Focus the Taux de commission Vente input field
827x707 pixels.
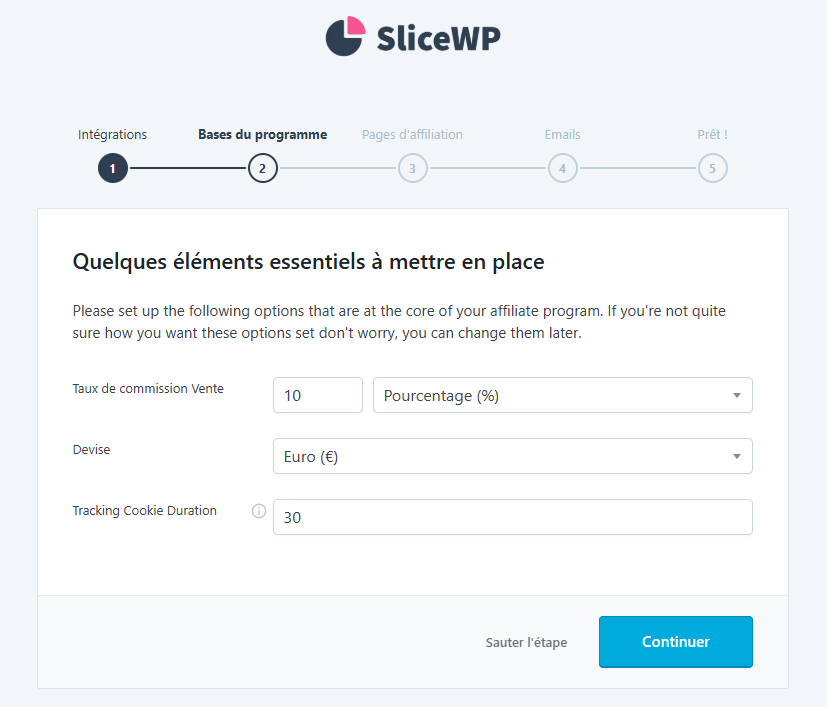(317, 395)
